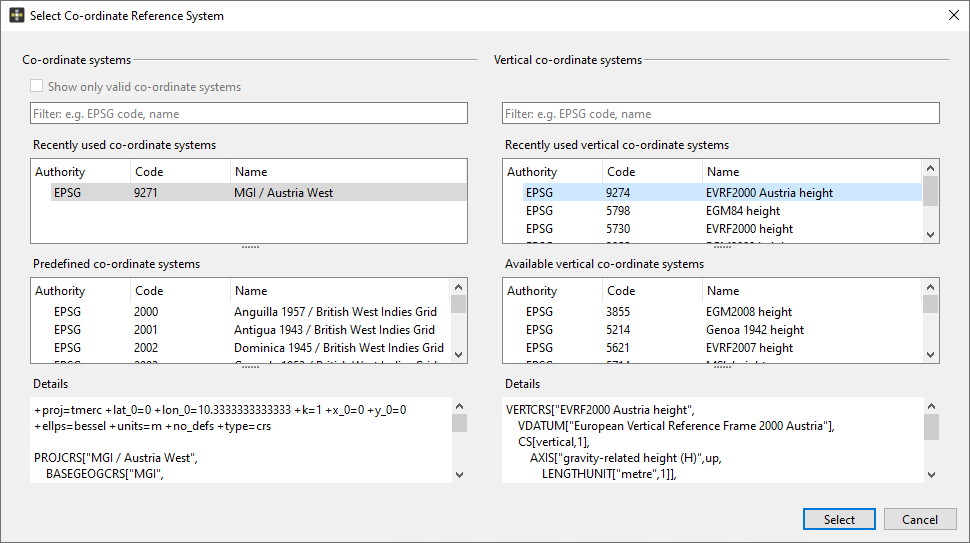970x543 pixels.
Task: Select EGM2008 height available vertical system
Action: coord(722,312)
